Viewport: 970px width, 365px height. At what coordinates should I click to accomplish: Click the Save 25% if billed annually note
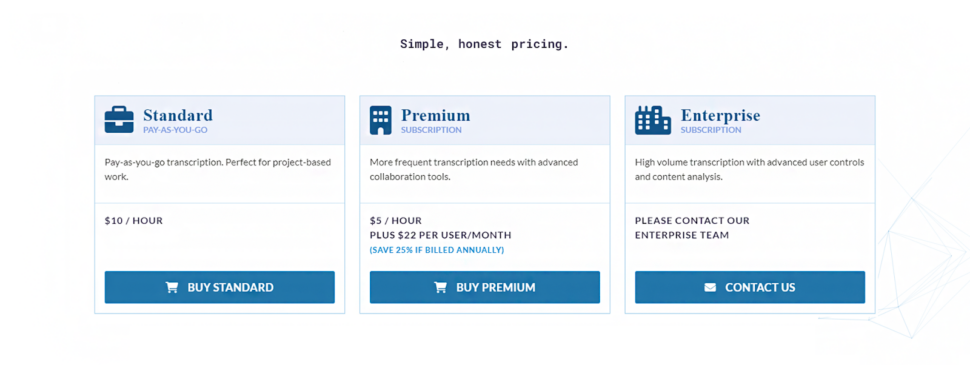437,250
